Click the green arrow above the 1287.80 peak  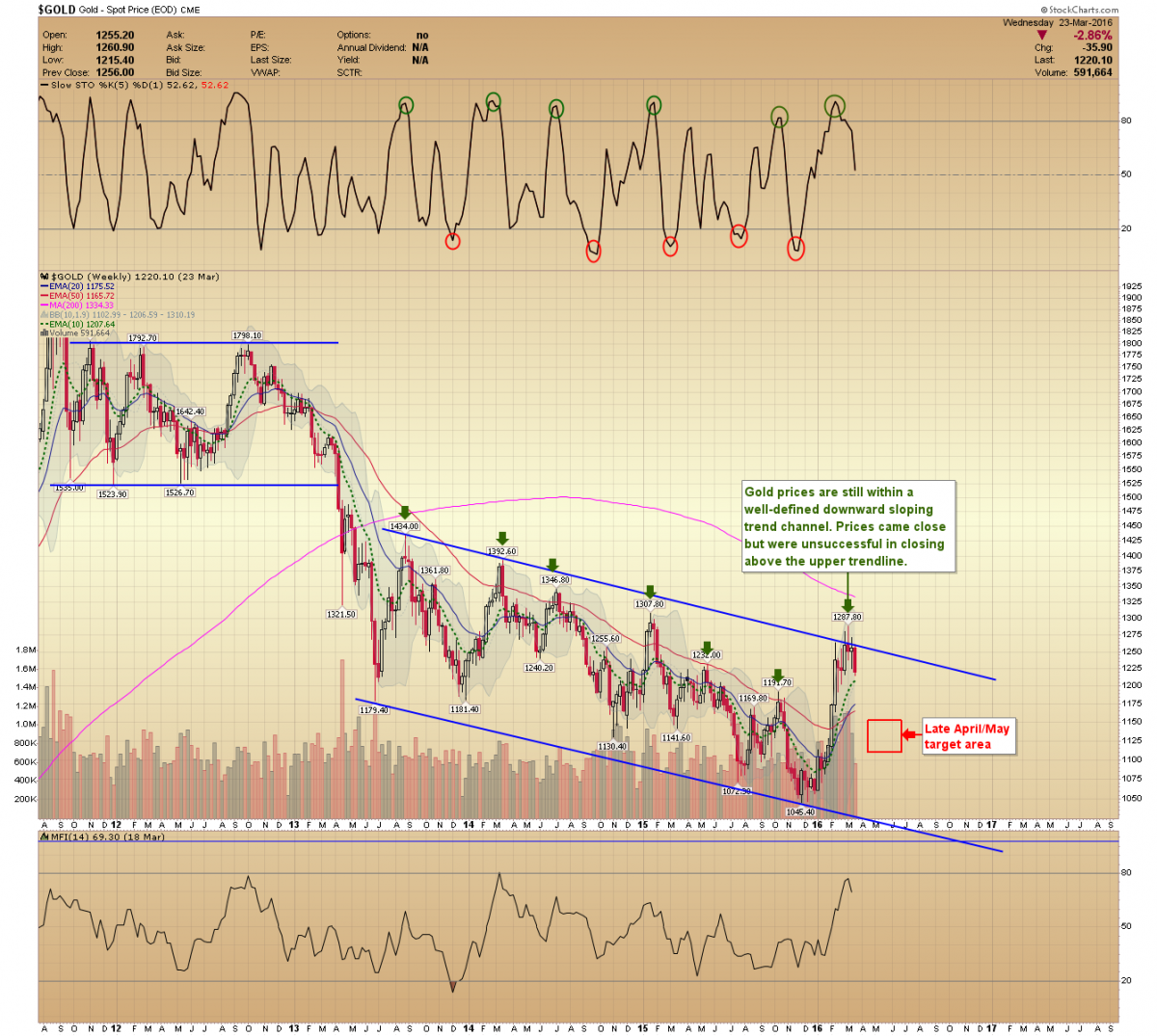tap(848, 604)
